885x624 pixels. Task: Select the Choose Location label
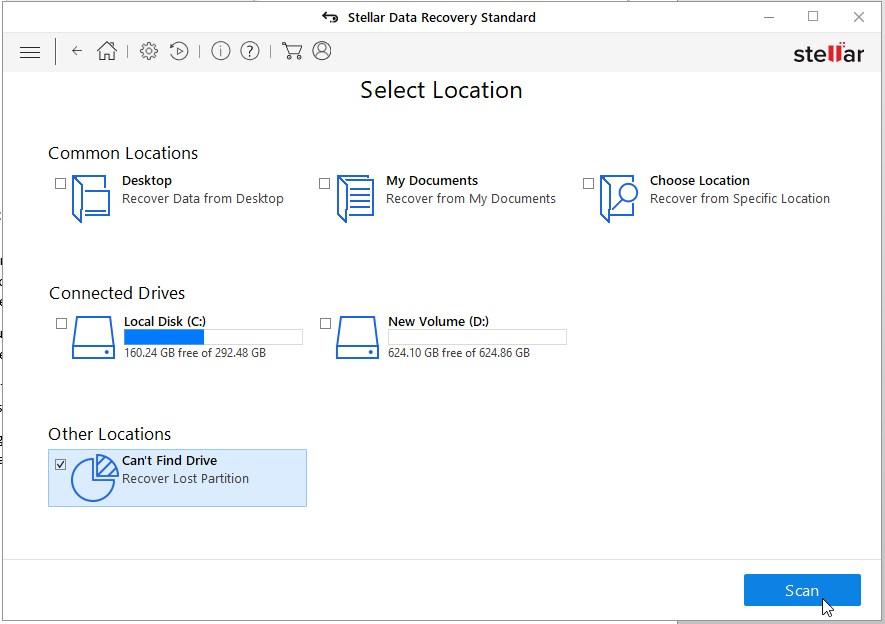pos(700,181)
